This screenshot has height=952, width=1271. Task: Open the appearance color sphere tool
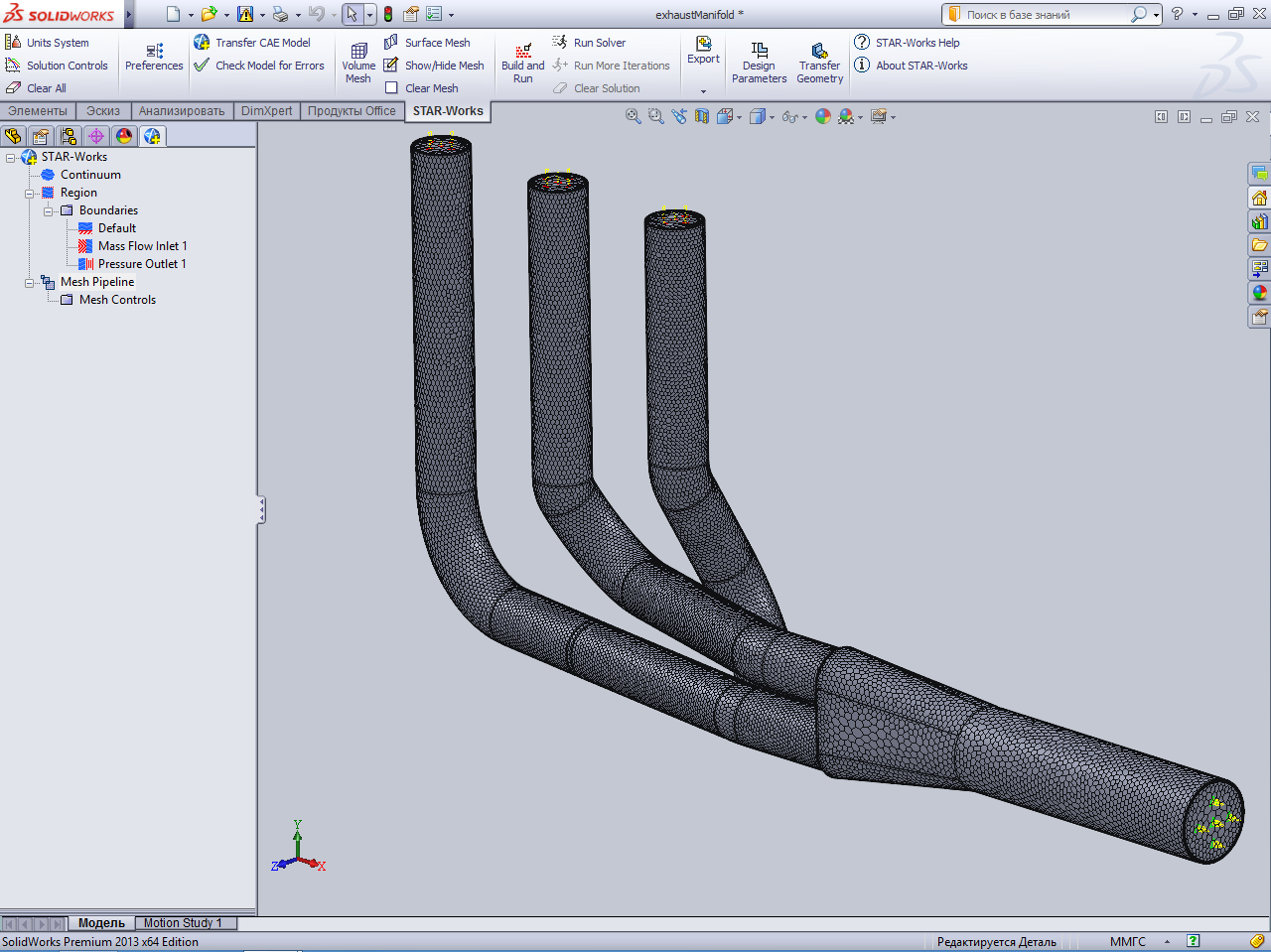point(822,116)
